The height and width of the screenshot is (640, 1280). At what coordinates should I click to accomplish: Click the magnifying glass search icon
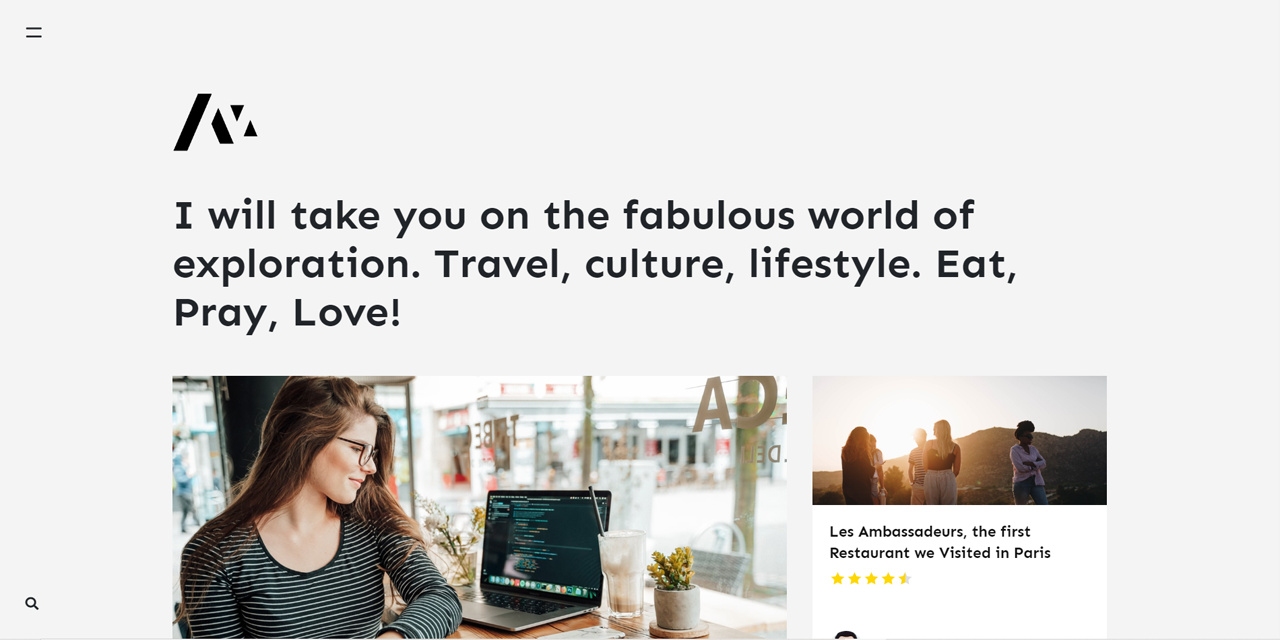coord(32,603)
